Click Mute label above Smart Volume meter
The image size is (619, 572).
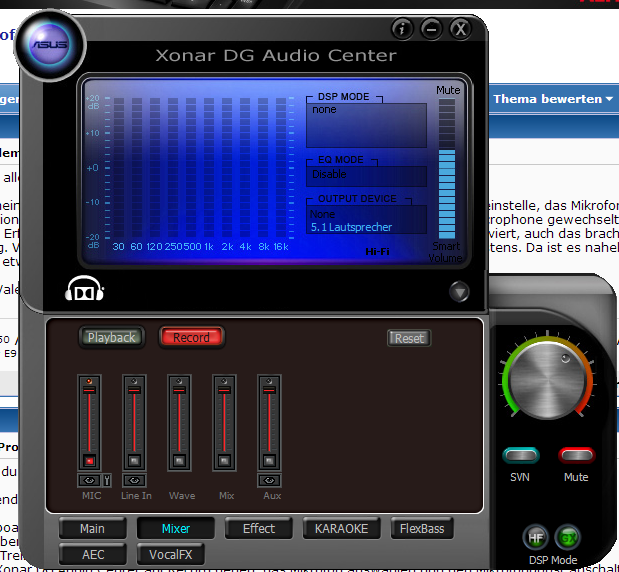(x=448, y=90)
